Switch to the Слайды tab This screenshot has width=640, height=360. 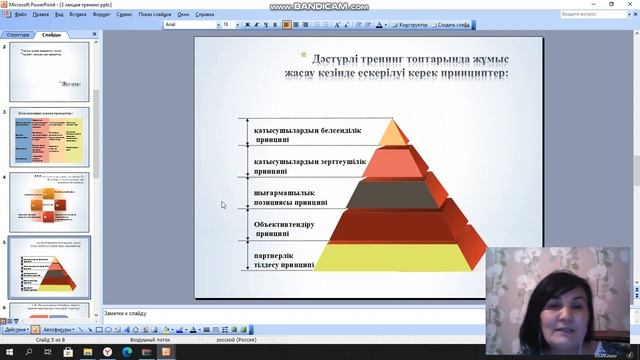coord(51,35)
